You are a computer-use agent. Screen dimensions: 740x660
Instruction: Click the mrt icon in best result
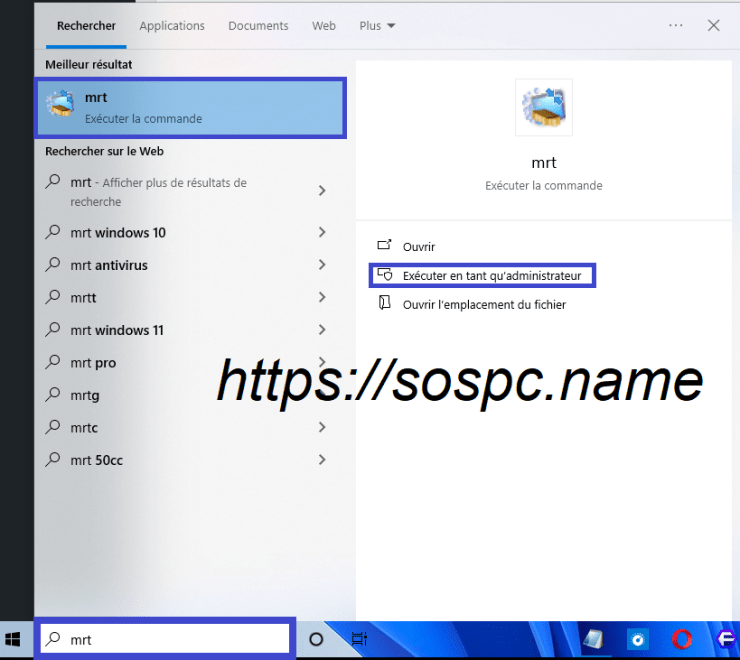coord(60,103)
